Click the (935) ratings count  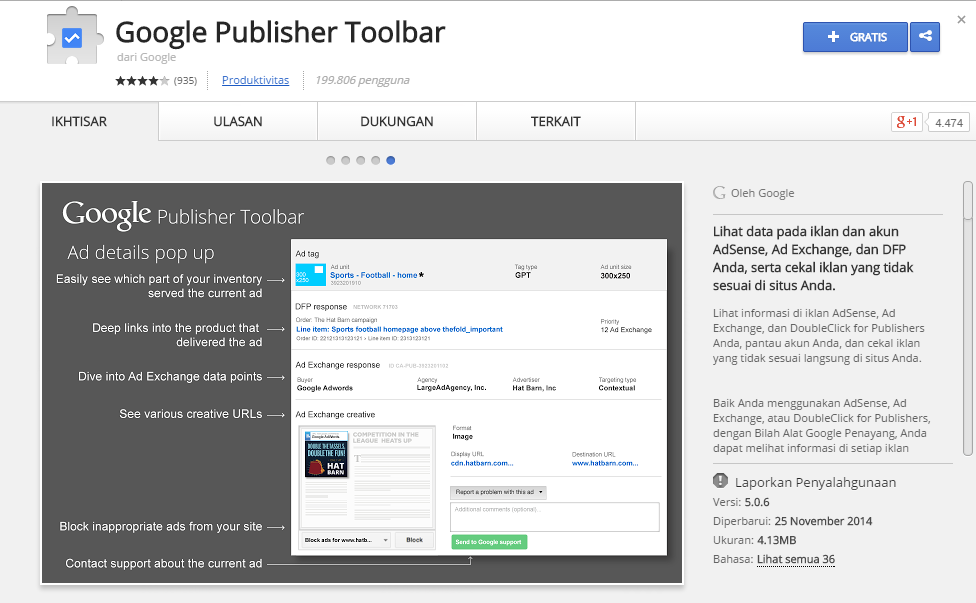(x=185, y=81)
